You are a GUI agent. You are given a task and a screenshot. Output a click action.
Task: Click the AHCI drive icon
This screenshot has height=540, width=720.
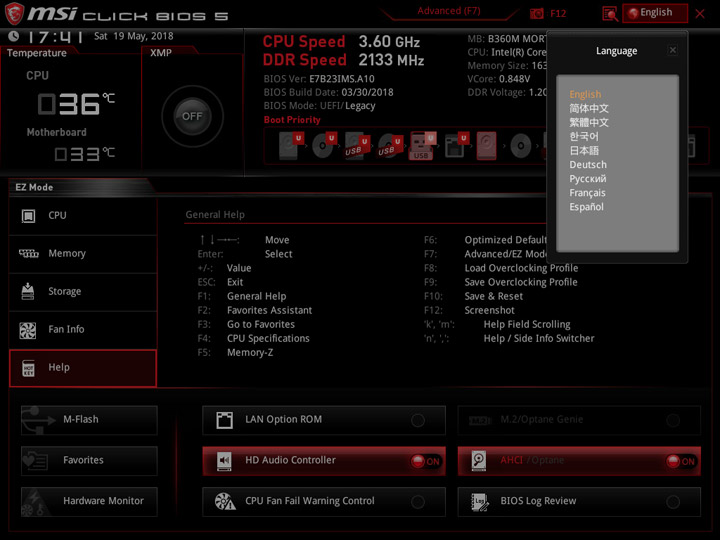(479, 461)
